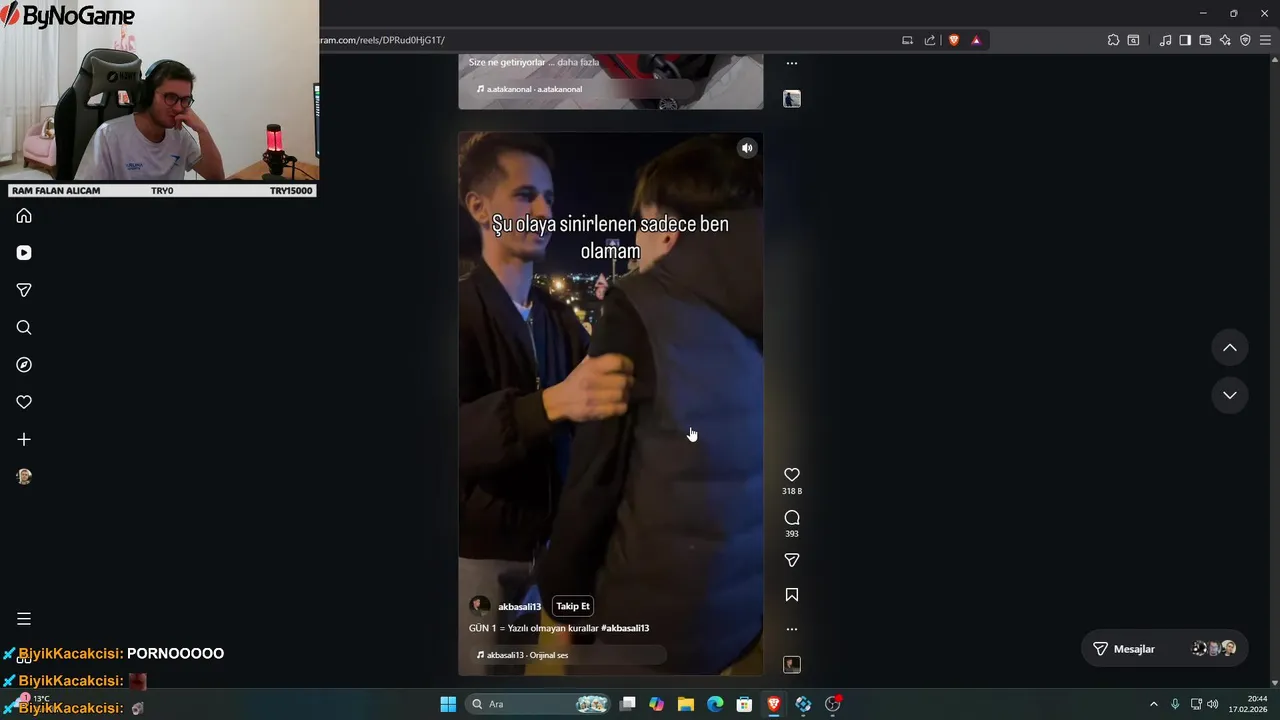Go to next reel with down arrow
The height and width of the screenshot is (720, 1280).
[1230, 396]
